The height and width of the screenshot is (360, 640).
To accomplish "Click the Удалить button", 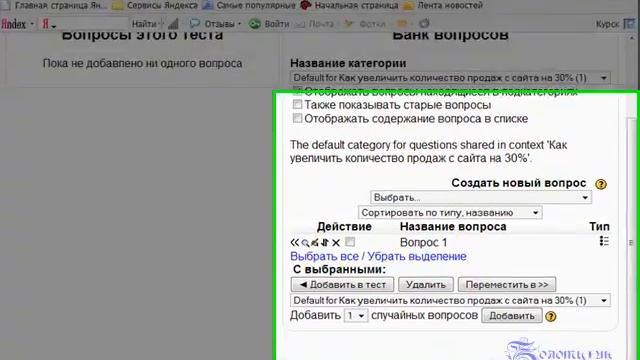I will coord(426,284).
